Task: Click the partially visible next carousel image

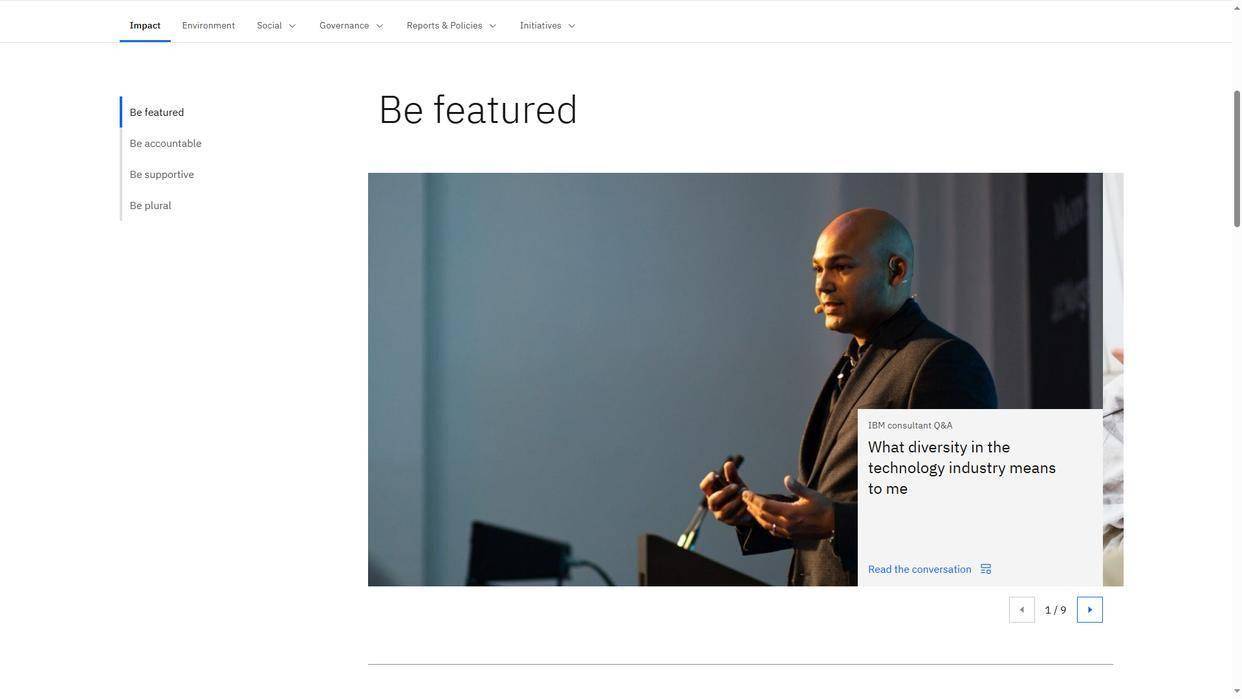Action: pos(1113,380)
